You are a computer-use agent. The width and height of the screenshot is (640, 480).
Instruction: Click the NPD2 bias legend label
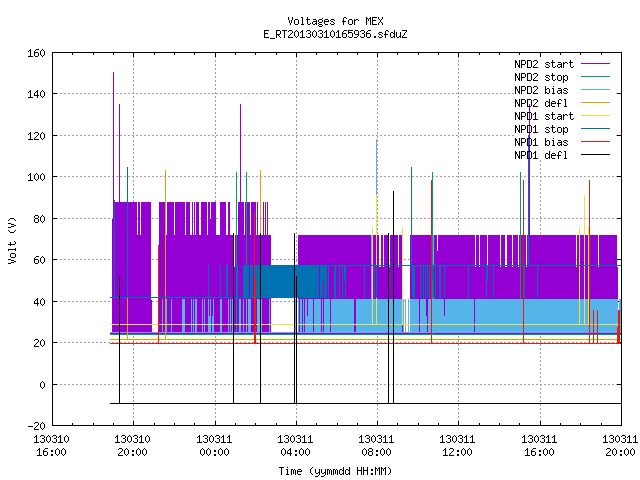pos(541,90)
